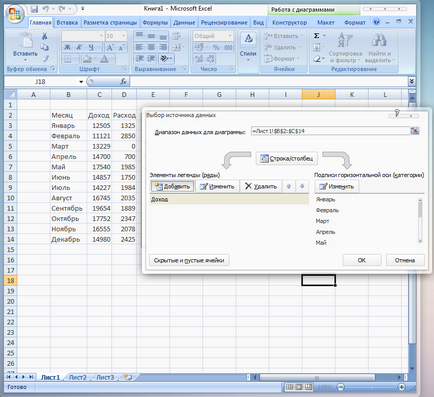Confirm the dialog with ОК

click(362, 260)
